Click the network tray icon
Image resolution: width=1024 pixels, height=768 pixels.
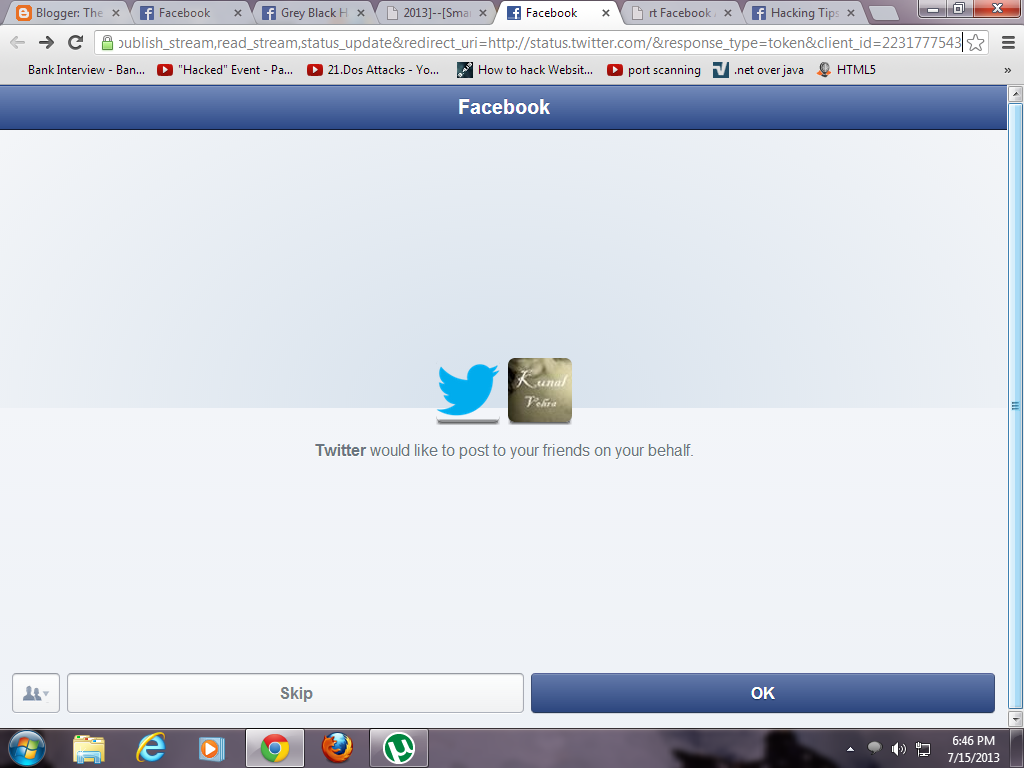(x=923, y=749)
